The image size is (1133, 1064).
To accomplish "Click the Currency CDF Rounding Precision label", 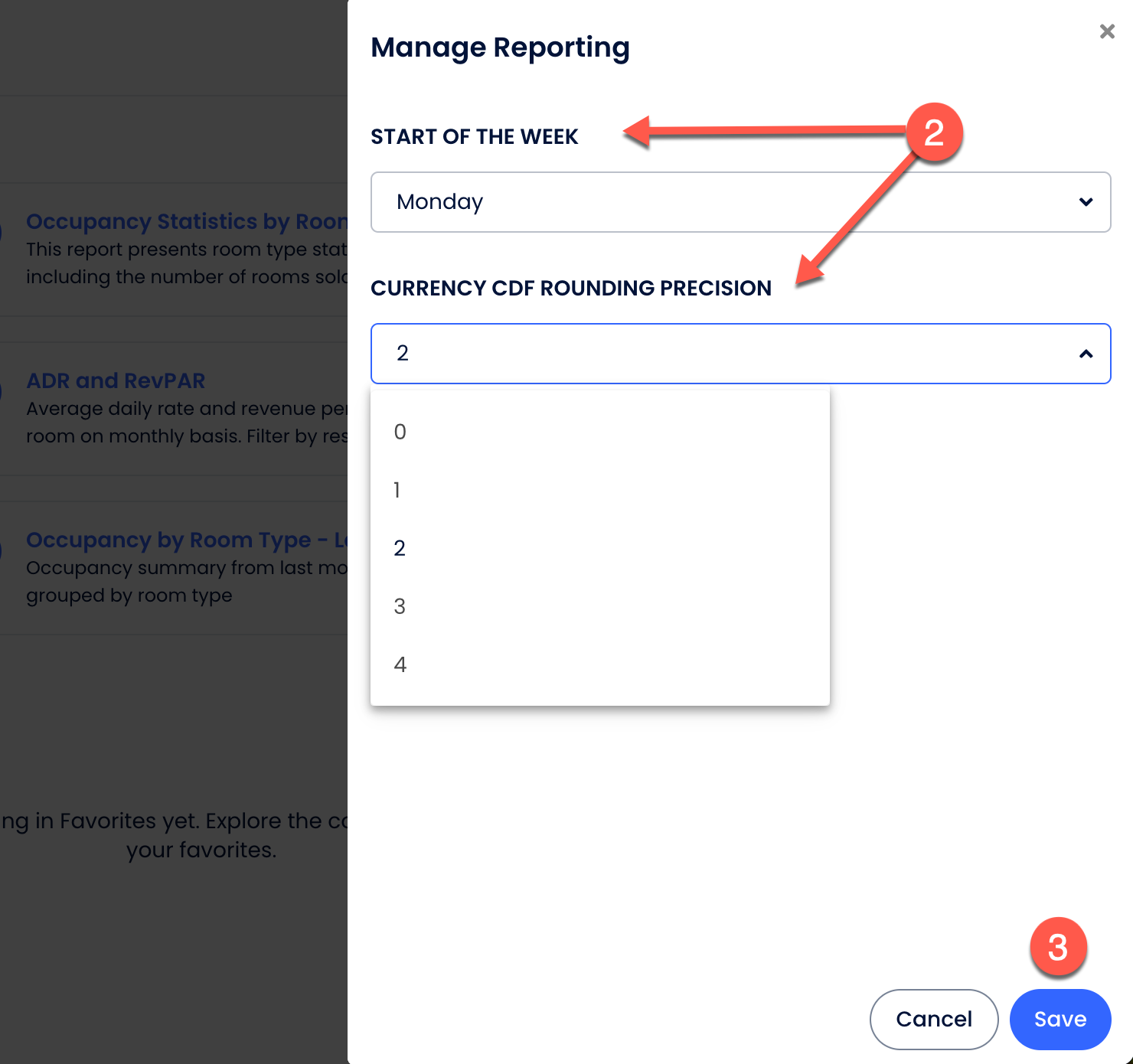I will (570, 289).
